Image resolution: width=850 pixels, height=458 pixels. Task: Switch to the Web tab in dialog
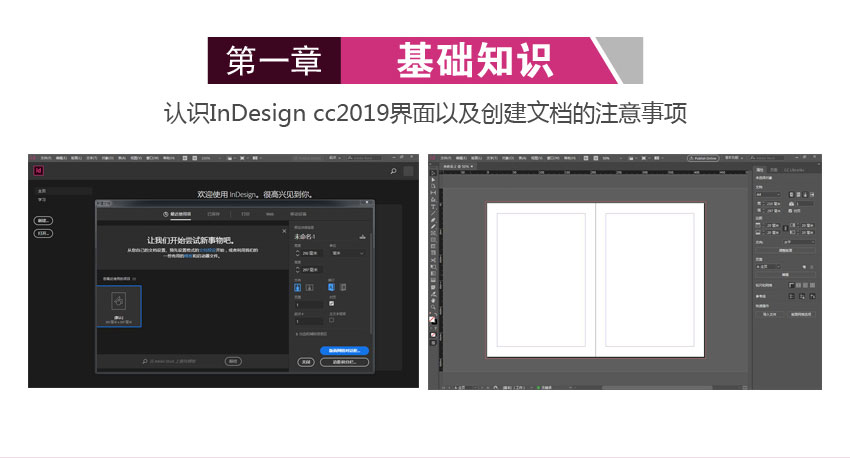(269, 214)
